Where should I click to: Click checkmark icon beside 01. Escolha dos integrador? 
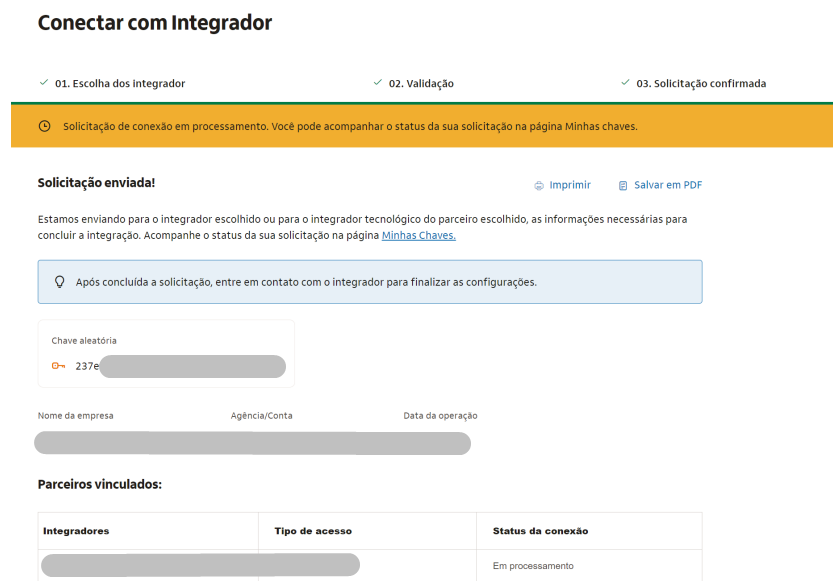(x=44, y=82)
